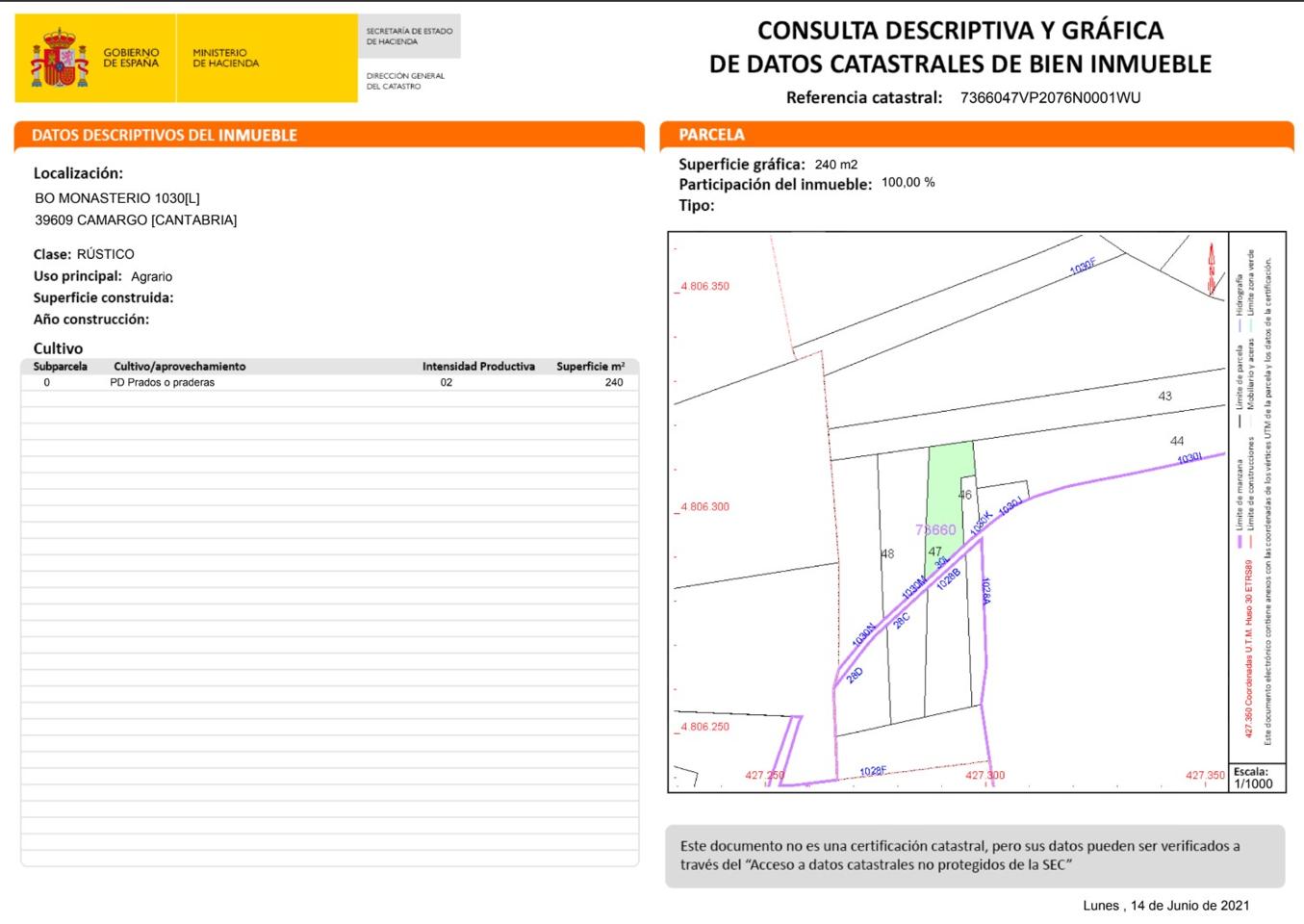Click the north arrow on the map
This screenshot has height=924, width=1304.
coord(1212,269)
